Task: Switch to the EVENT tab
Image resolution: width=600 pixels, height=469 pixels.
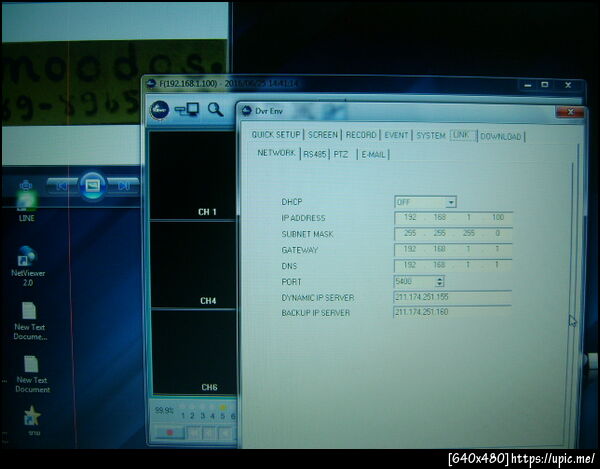Action: point(396,135)
